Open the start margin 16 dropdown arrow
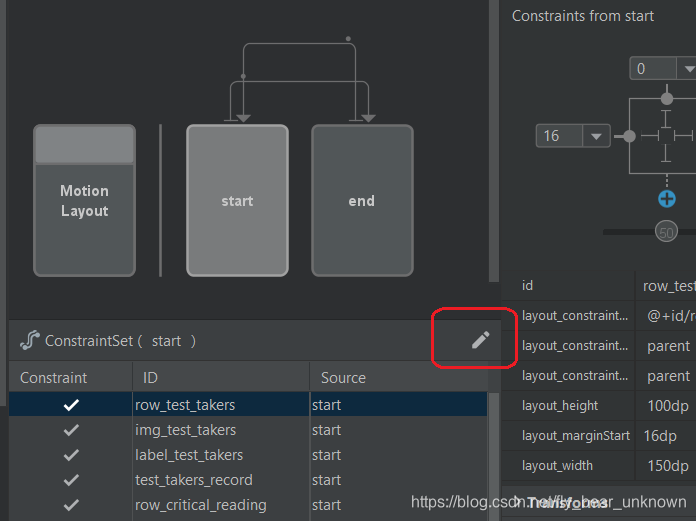 click(x=596, y=136)
